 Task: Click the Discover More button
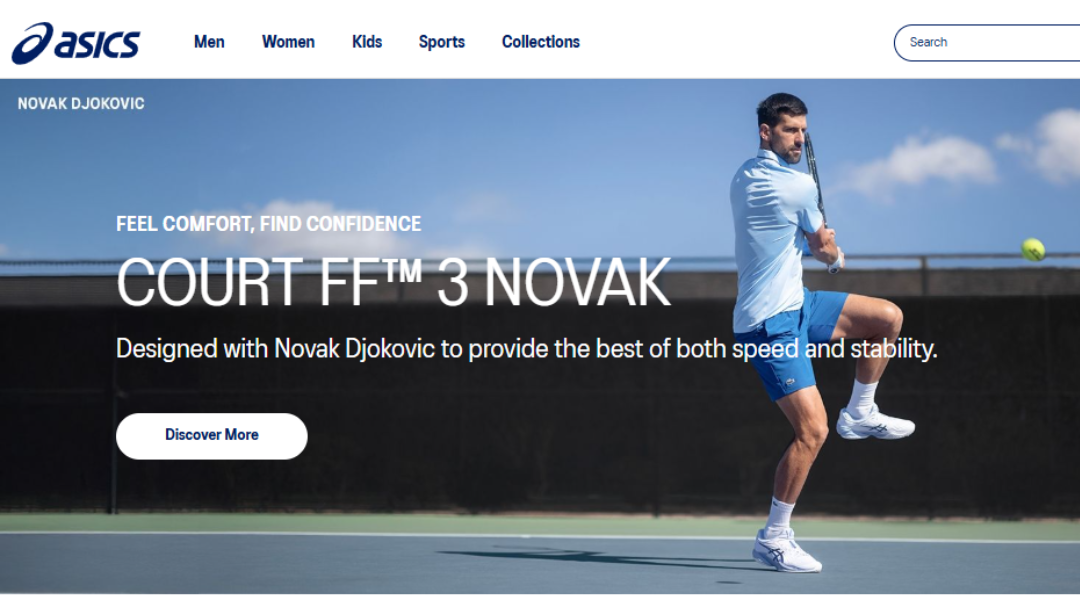coord(211,436)
